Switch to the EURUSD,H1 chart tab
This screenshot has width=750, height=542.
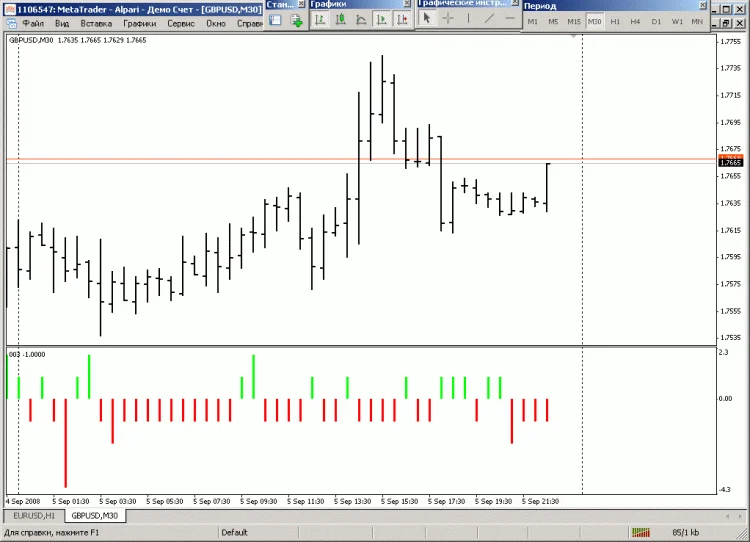click(x=34, y=516)
